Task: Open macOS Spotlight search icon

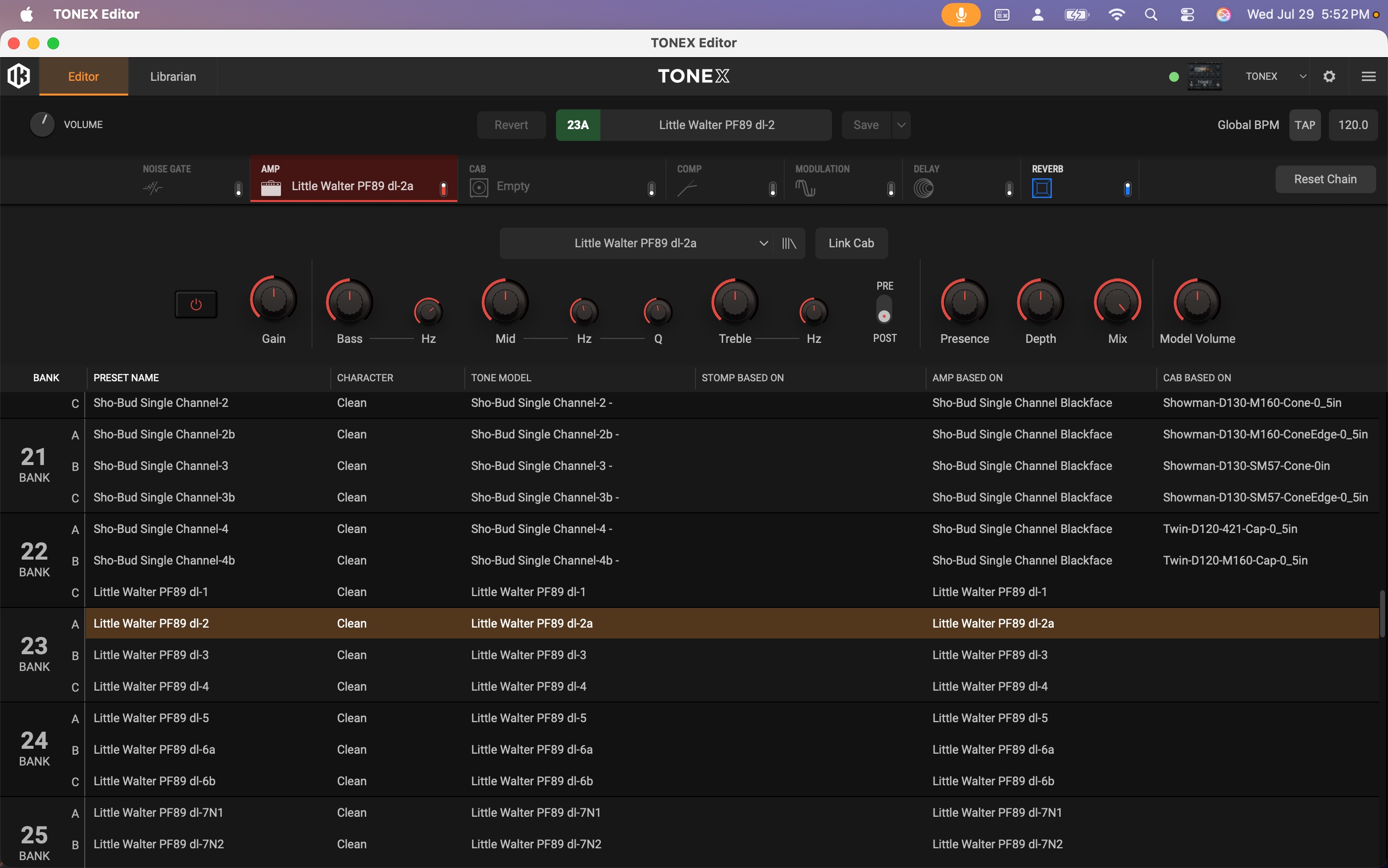Action: pos(1151,14)
